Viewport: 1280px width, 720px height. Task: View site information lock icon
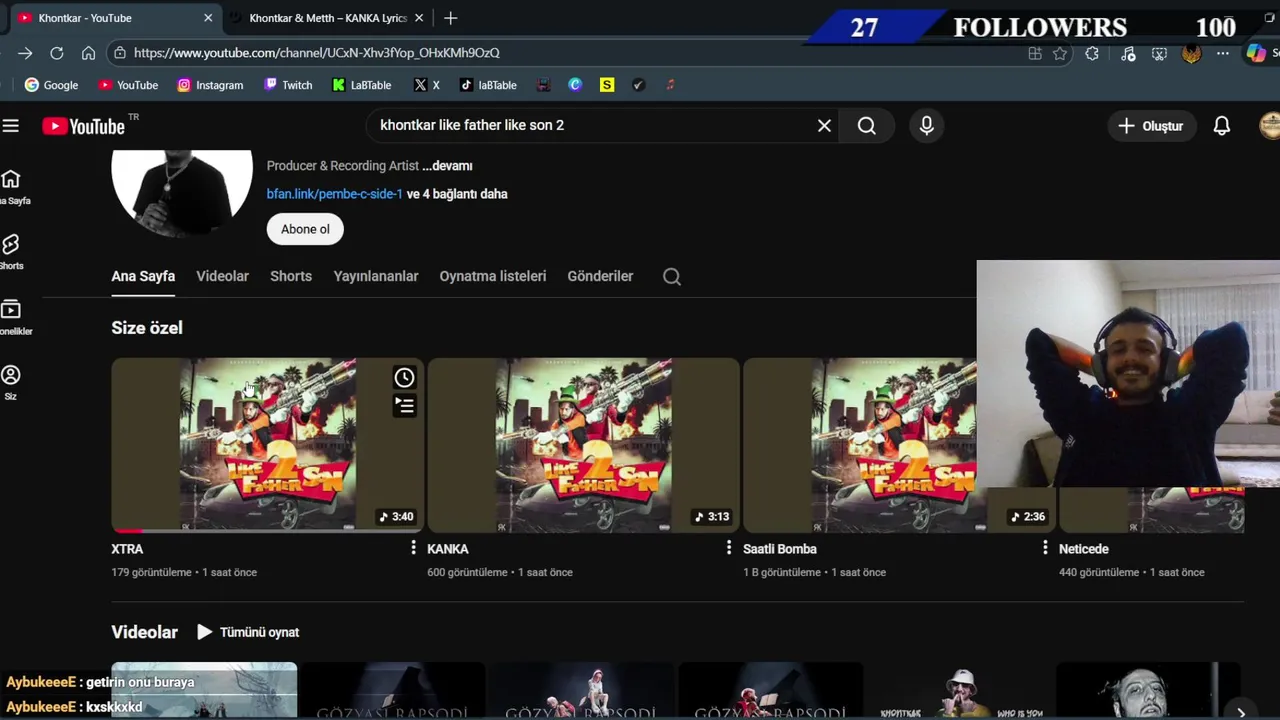tap(120, 53)
